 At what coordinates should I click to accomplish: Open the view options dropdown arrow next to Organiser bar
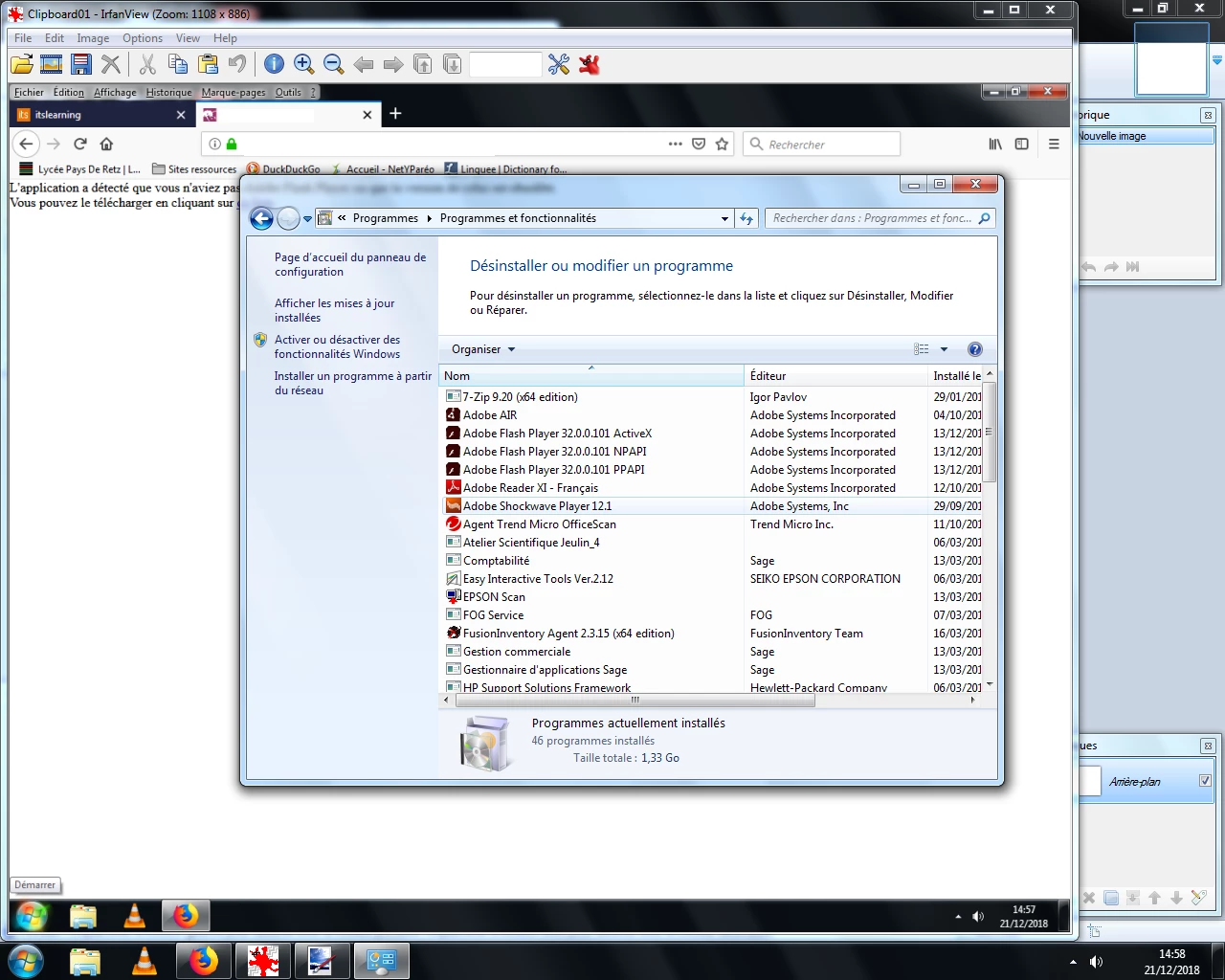tap(944, 349)
